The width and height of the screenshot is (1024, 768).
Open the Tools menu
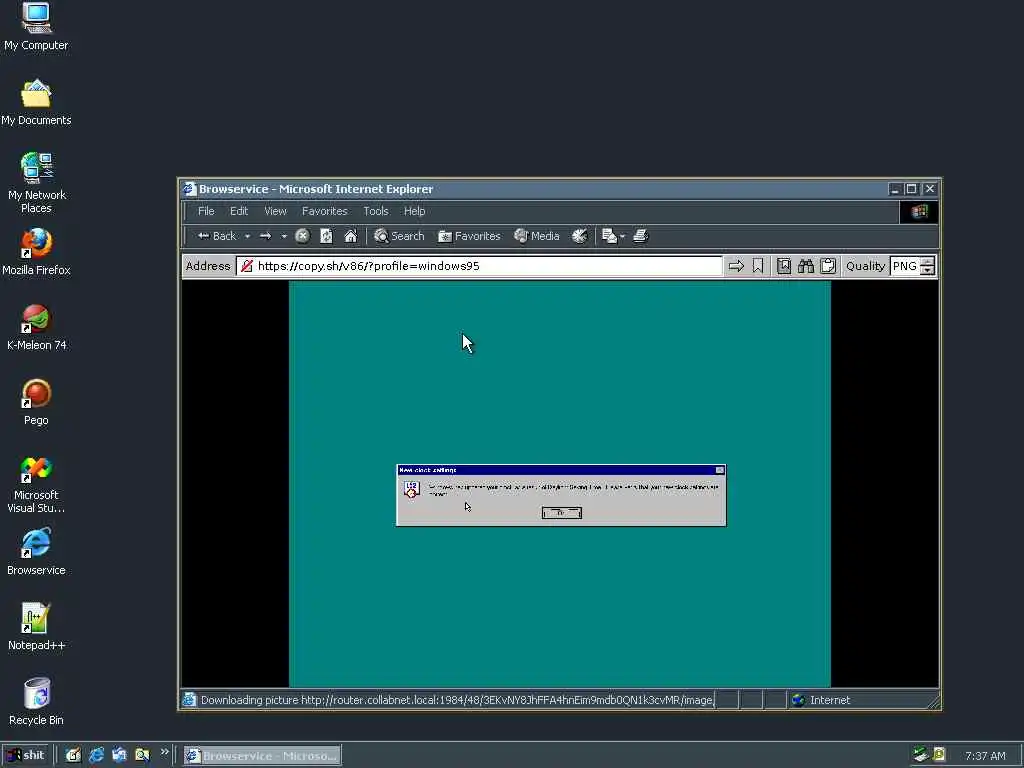(x=376, y=211)
